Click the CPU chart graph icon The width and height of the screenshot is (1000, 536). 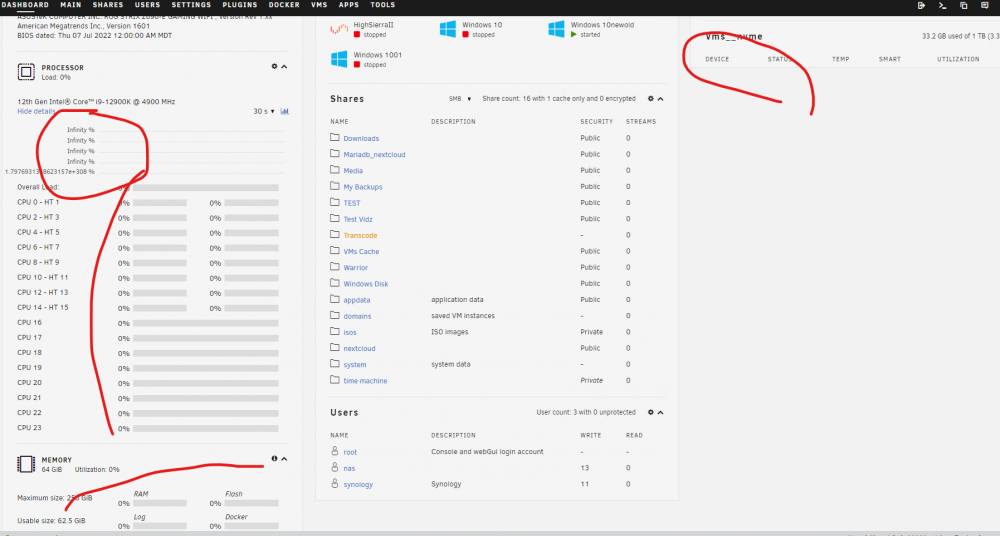click(x=284, y=111)
